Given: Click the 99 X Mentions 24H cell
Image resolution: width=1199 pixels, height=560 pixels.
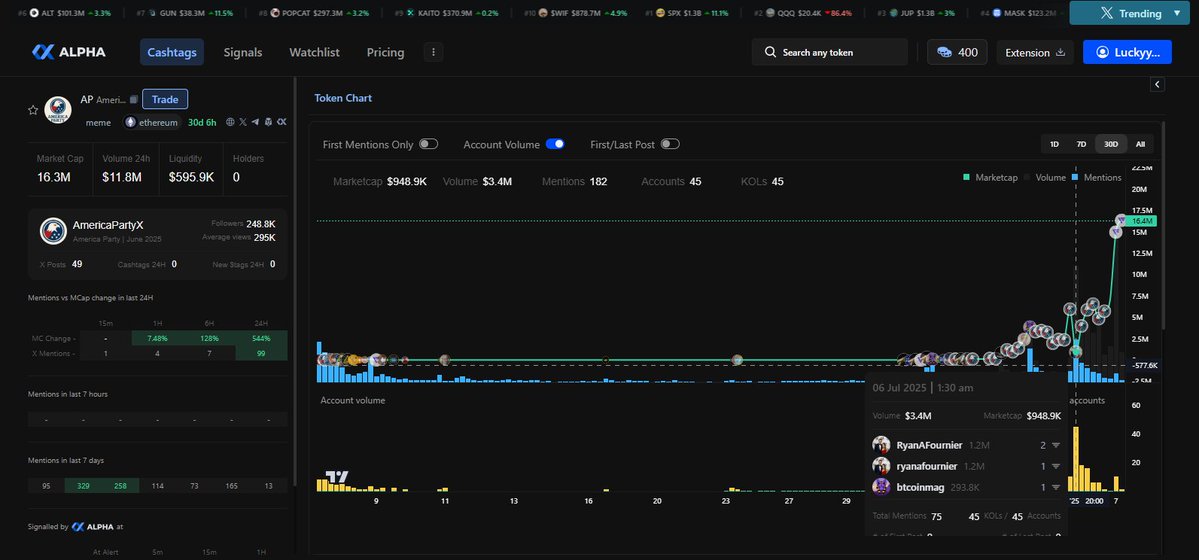Looking at the screenshot, I should 262,353.
